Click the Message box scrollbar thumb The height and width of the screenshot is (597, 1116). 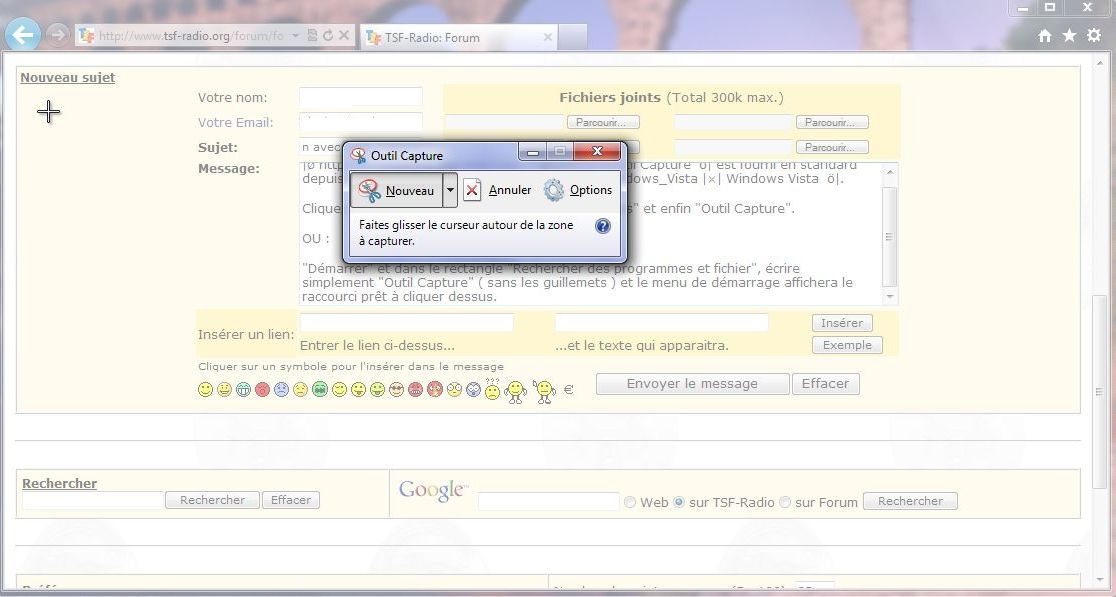890,237
